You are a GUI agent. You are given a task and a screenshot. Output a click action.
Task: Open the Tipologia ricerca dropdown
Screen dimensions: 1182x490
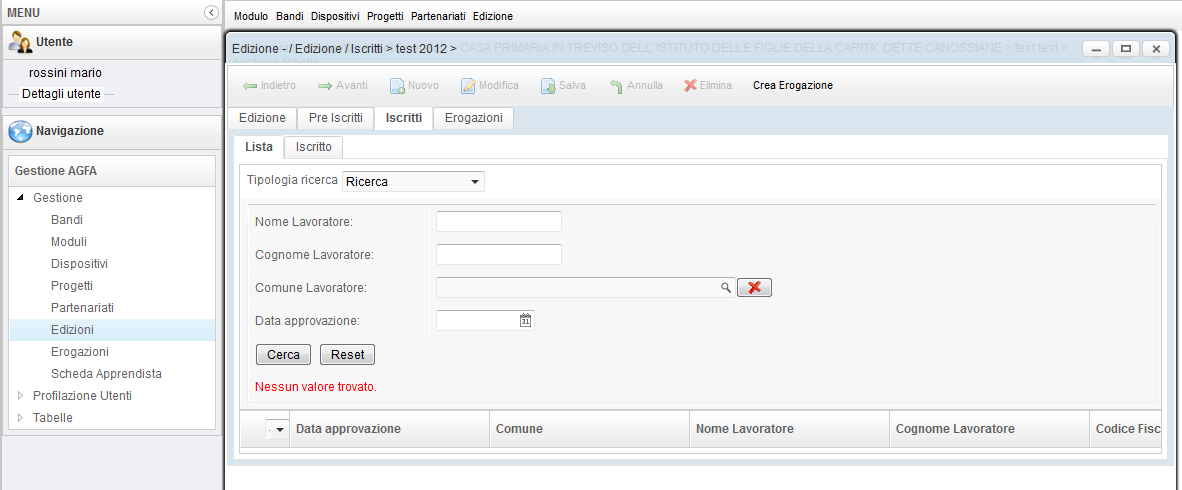tap(474, 182)
